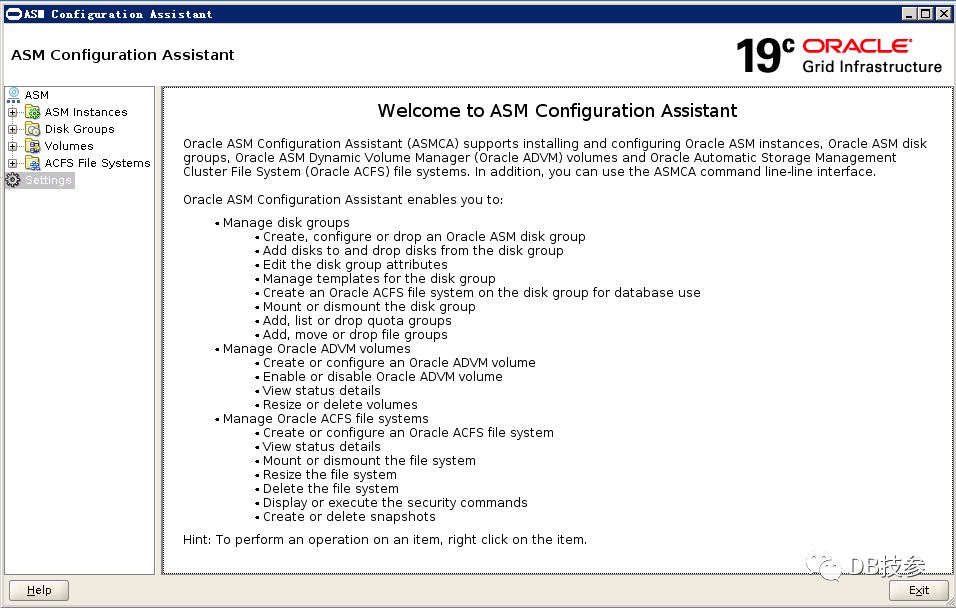
Task: Click the Oracle 19c Grid Infrastructure logo
Action: (x=838, y=55)
